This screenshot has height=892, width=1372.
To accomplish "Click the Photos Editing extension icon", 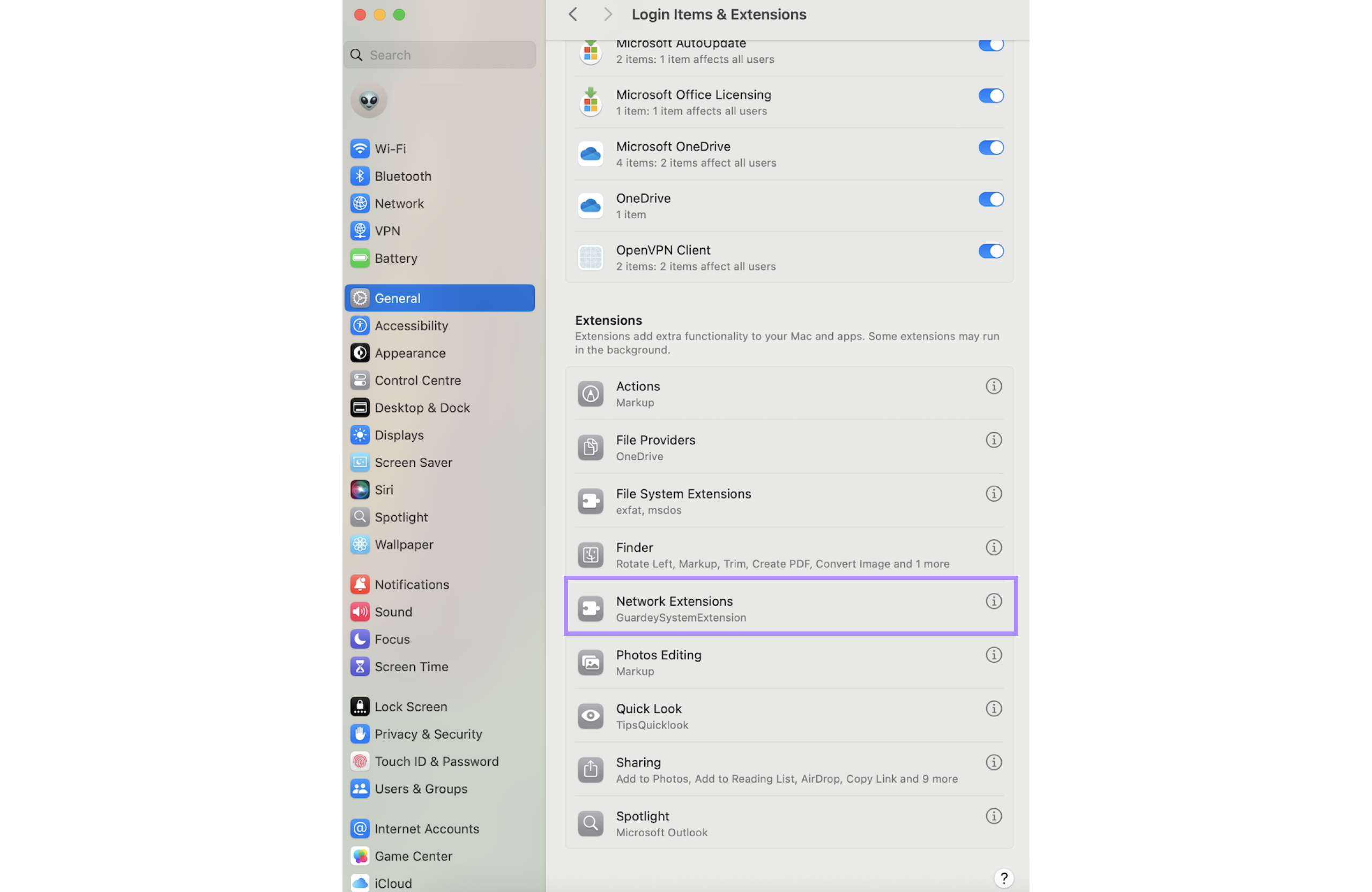I will coord(590,662).
